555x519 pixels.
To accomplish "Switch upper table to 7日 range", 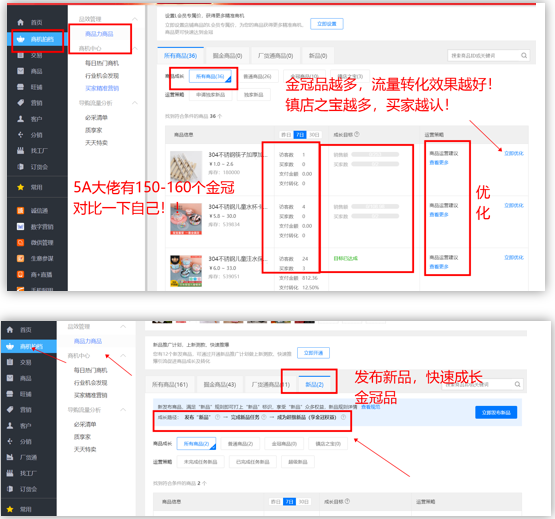I will pyautogui.click(x=300, y=135).
